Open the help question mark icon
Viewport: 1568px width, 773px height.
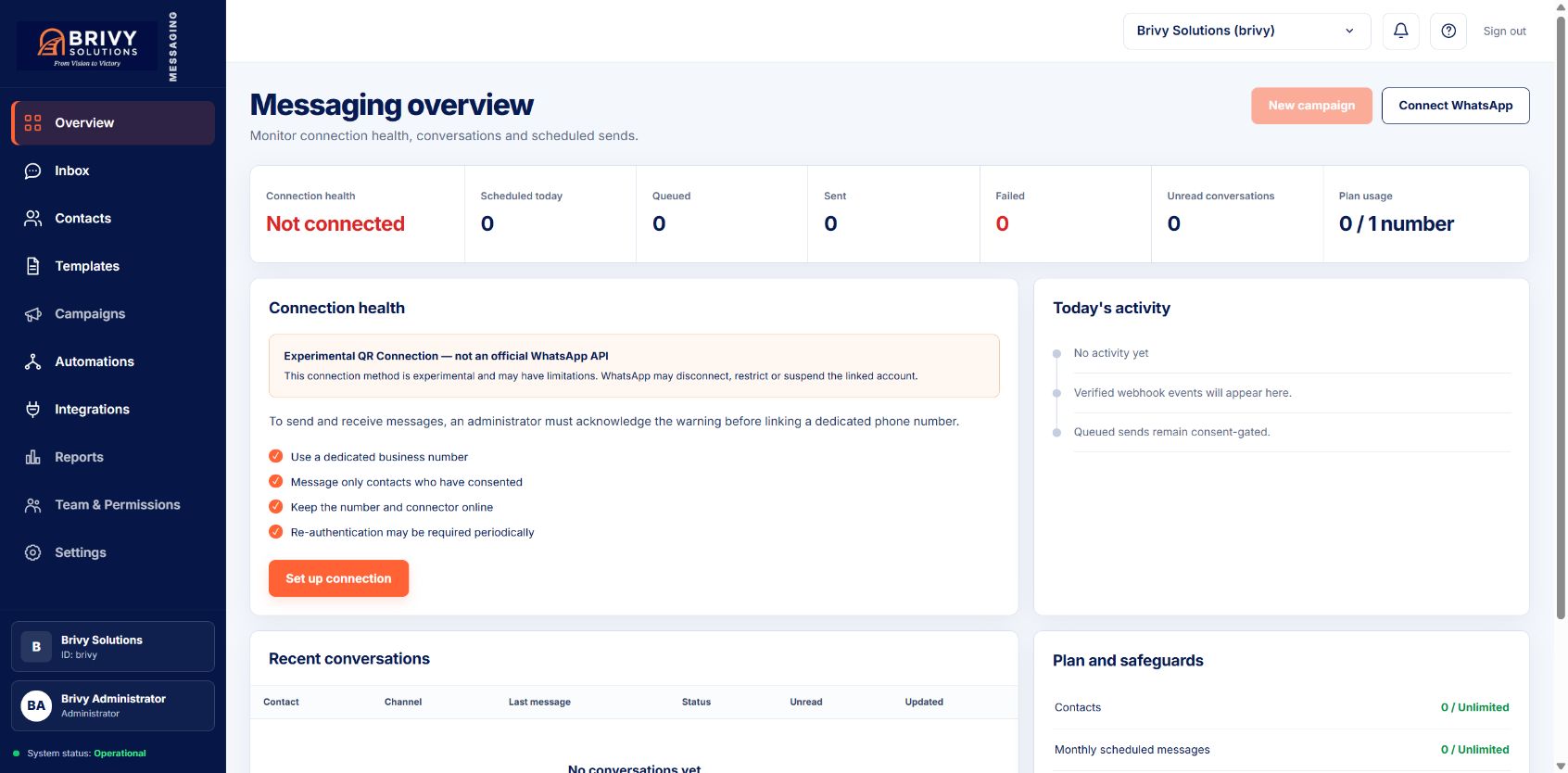(x=1448, y=31)
